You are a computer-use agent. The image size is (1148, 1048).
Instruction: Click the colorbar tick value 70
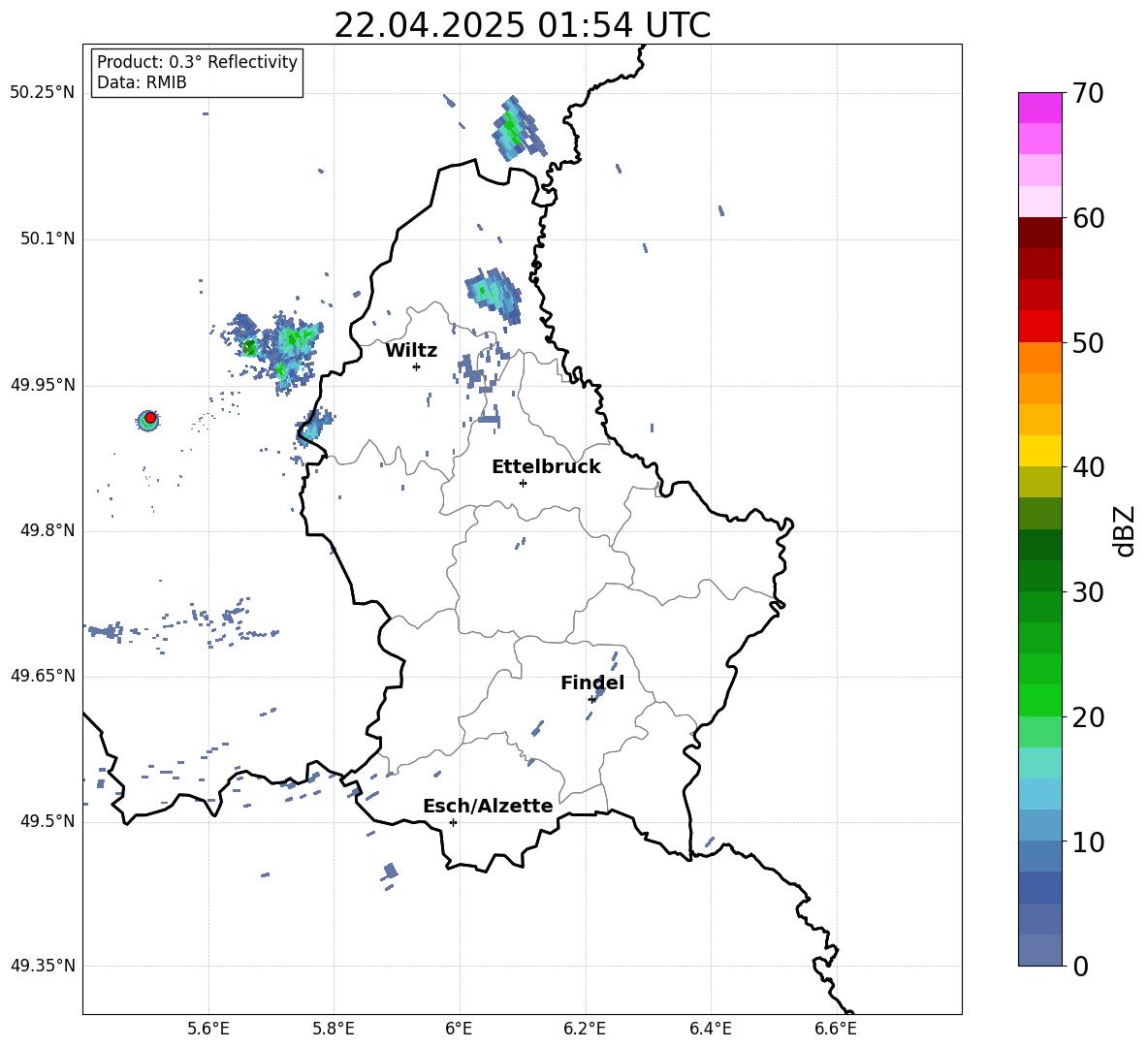[1088, 94]
